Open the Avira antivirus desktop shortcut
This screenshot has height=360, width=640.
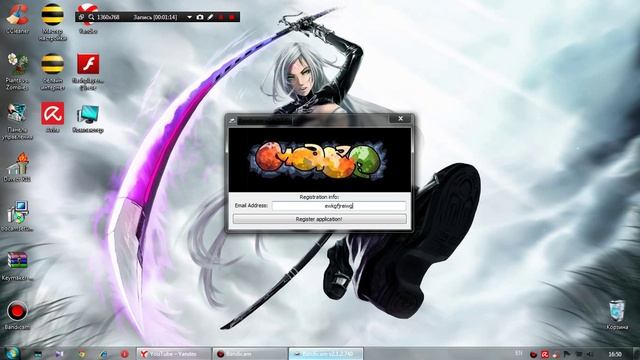(x=53, y=117)
